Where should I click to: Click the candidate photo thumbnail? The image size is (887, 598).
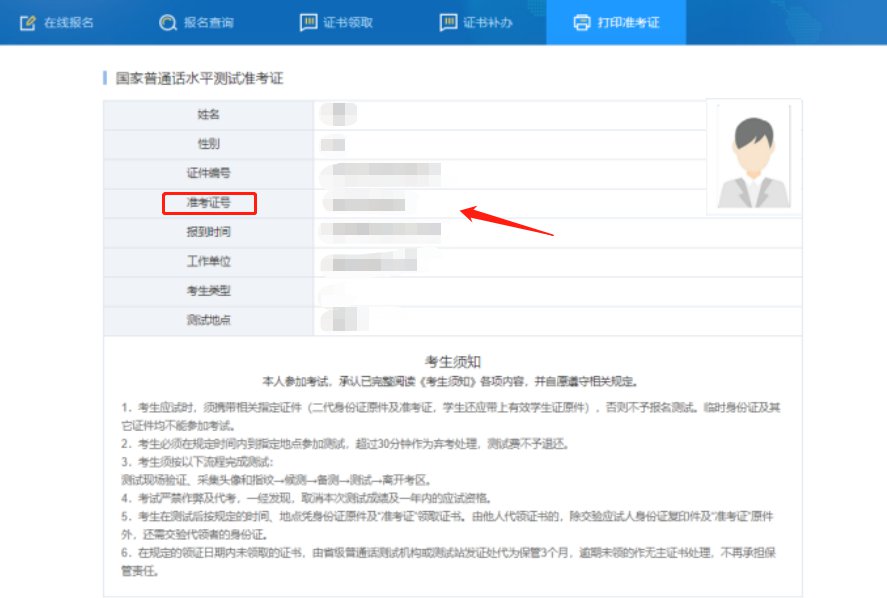coord(755,156)
